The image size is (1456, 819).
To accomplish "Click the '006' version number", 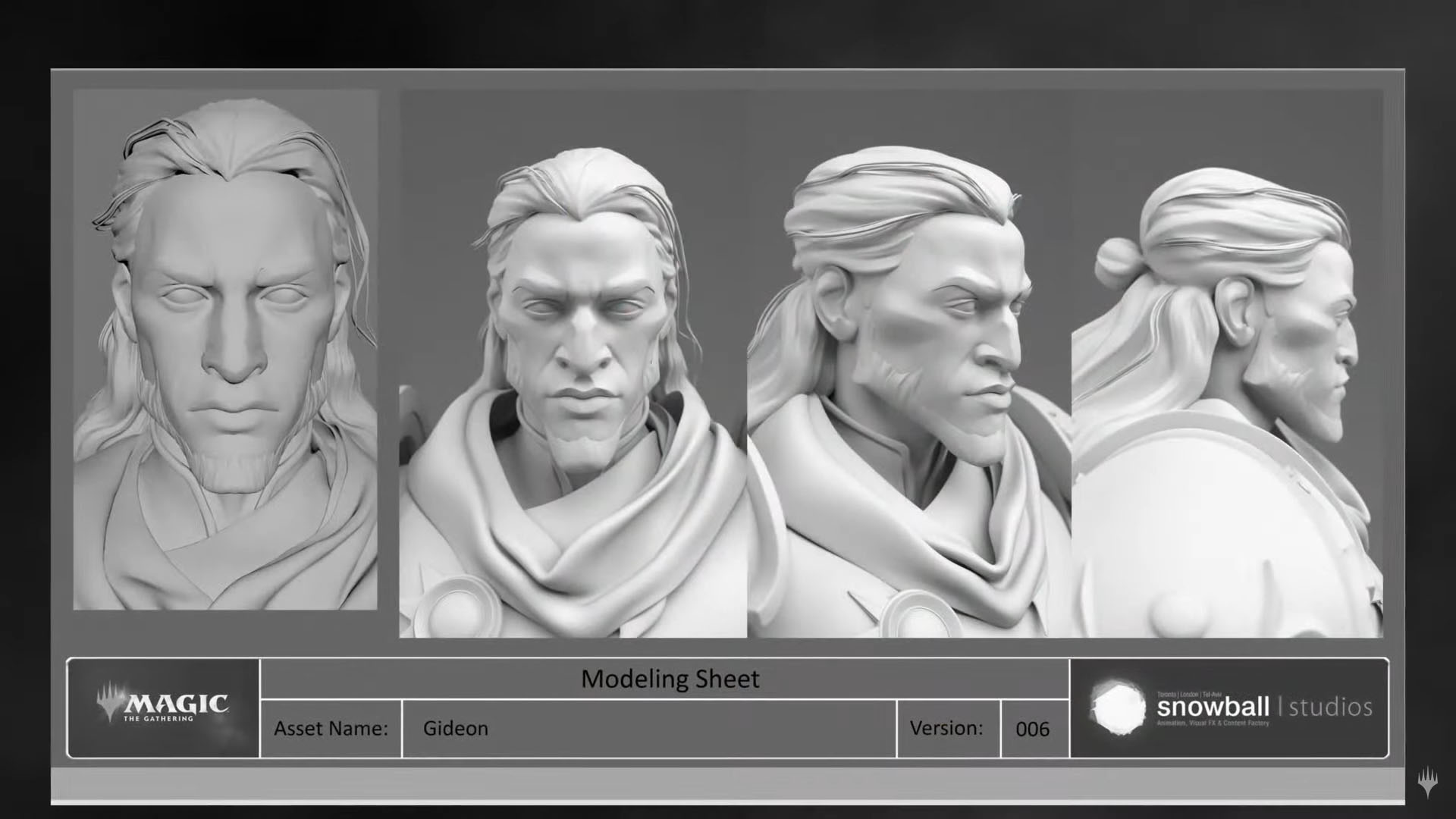I will tap(1032, 730).
